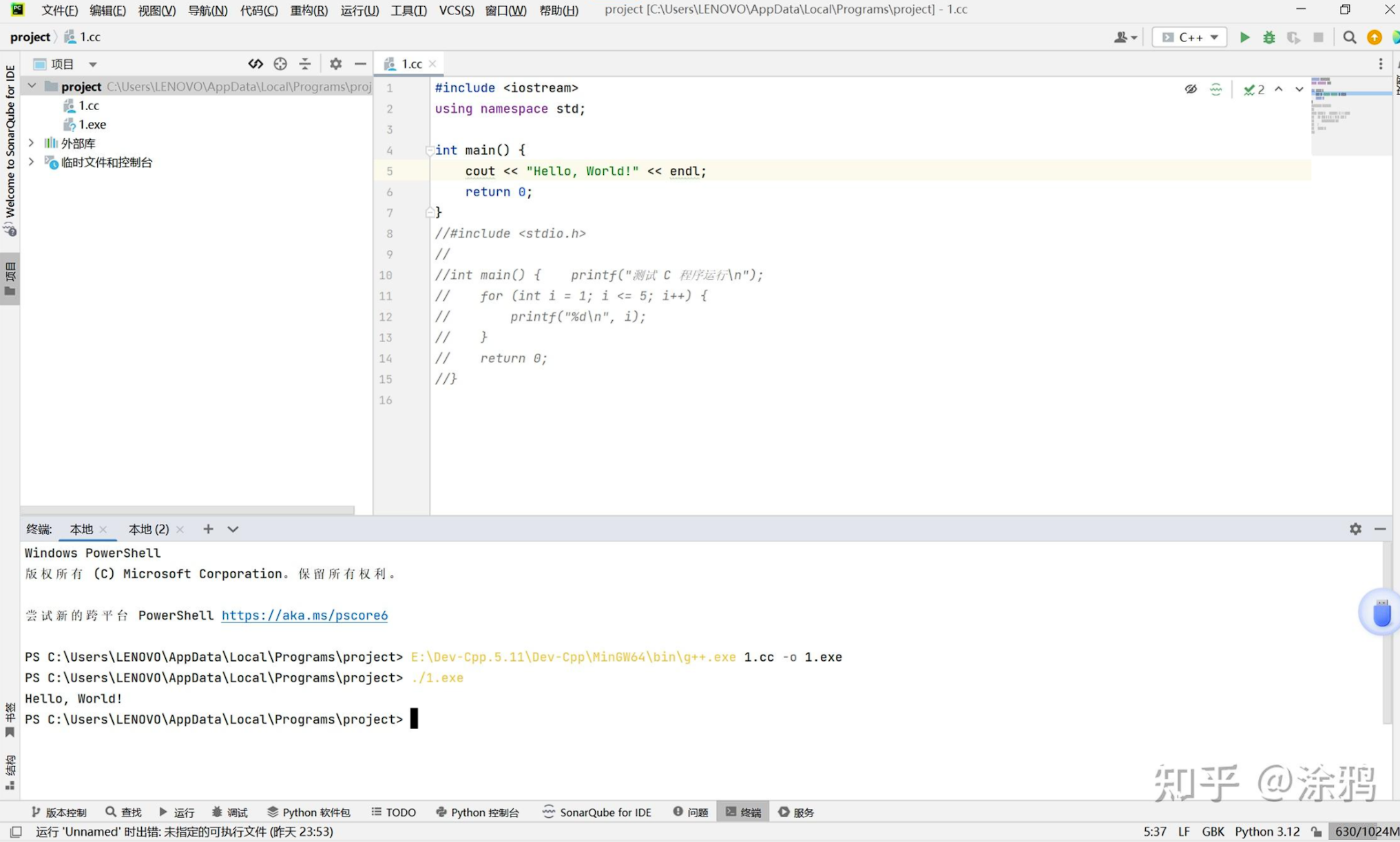Screen dimensions: 1400x842
Task: Collapse all nodes in the project panel
Action: point(305,63)
